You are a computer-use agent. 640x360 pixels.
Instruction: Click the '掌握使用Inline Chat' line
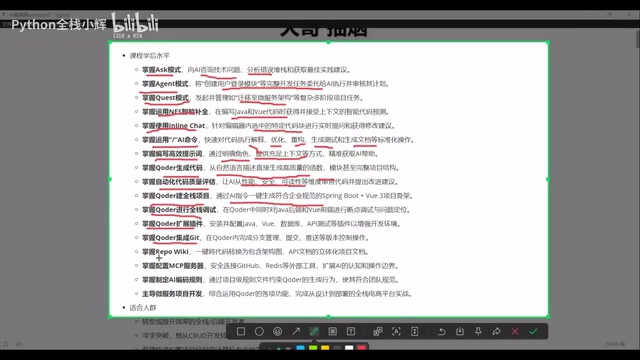pyautogui.click(x=268, y=126)
